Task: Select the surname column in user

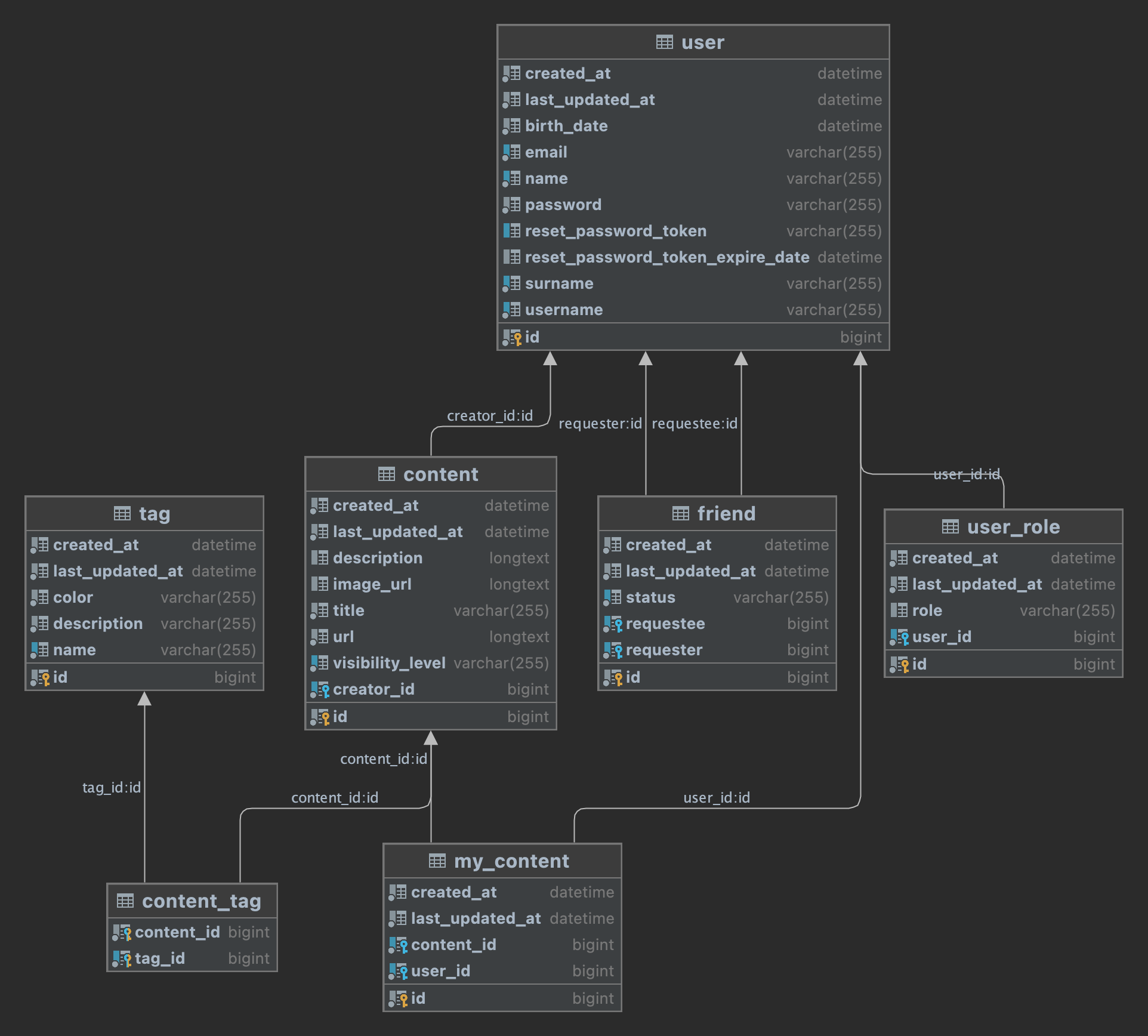Action: click(693, 283)
